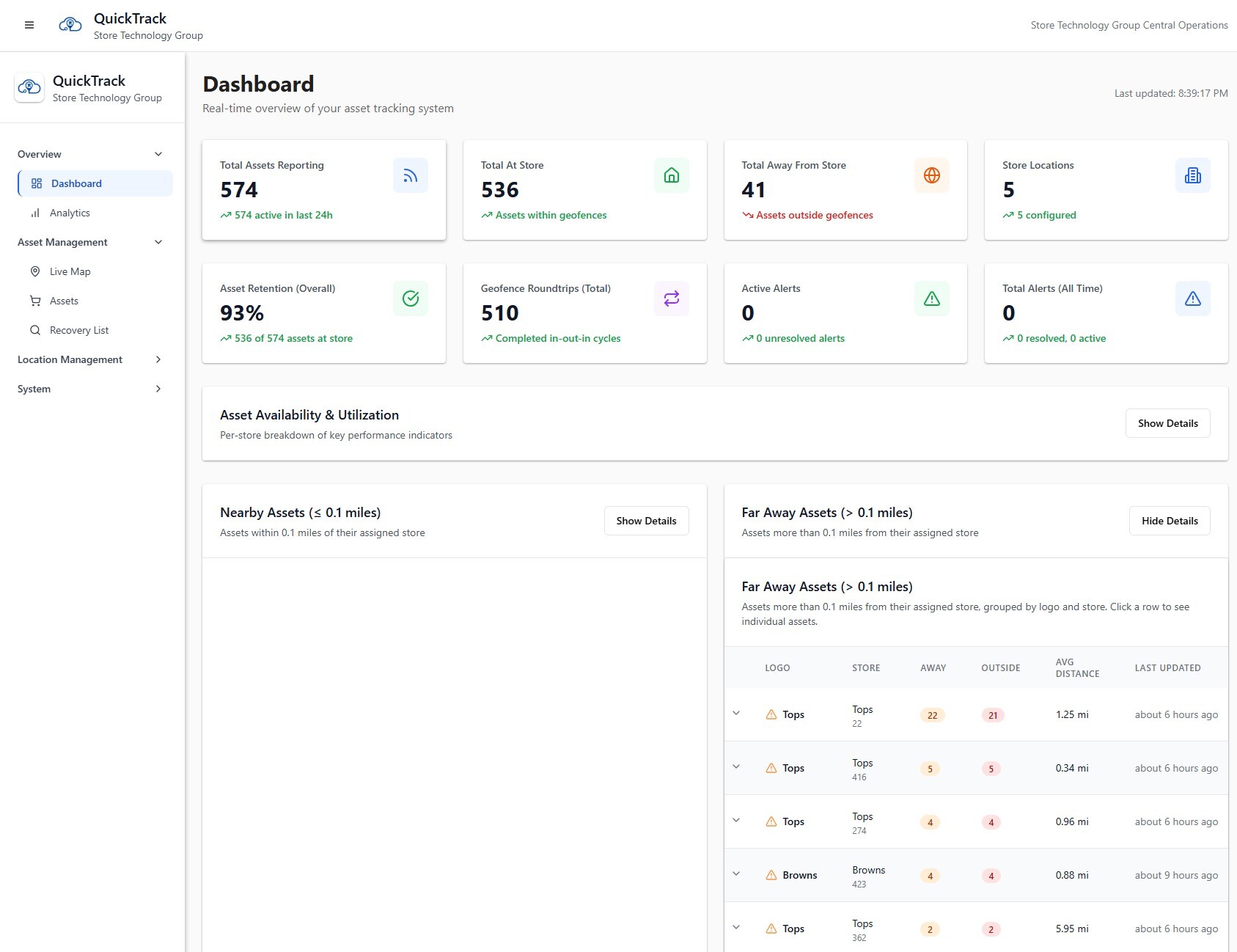Click the hamburger menu at top left
The height and width of the screenshot is (952, 1237).
[29, 24]
